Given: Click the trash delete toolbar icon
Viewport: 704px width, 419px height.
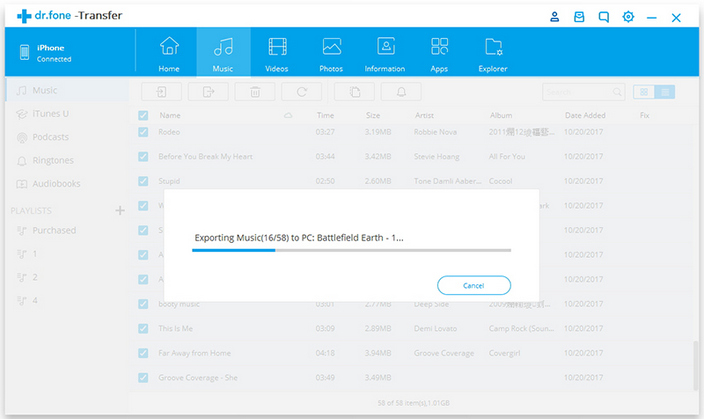Looking at the screenshot, I should (255, 92).
